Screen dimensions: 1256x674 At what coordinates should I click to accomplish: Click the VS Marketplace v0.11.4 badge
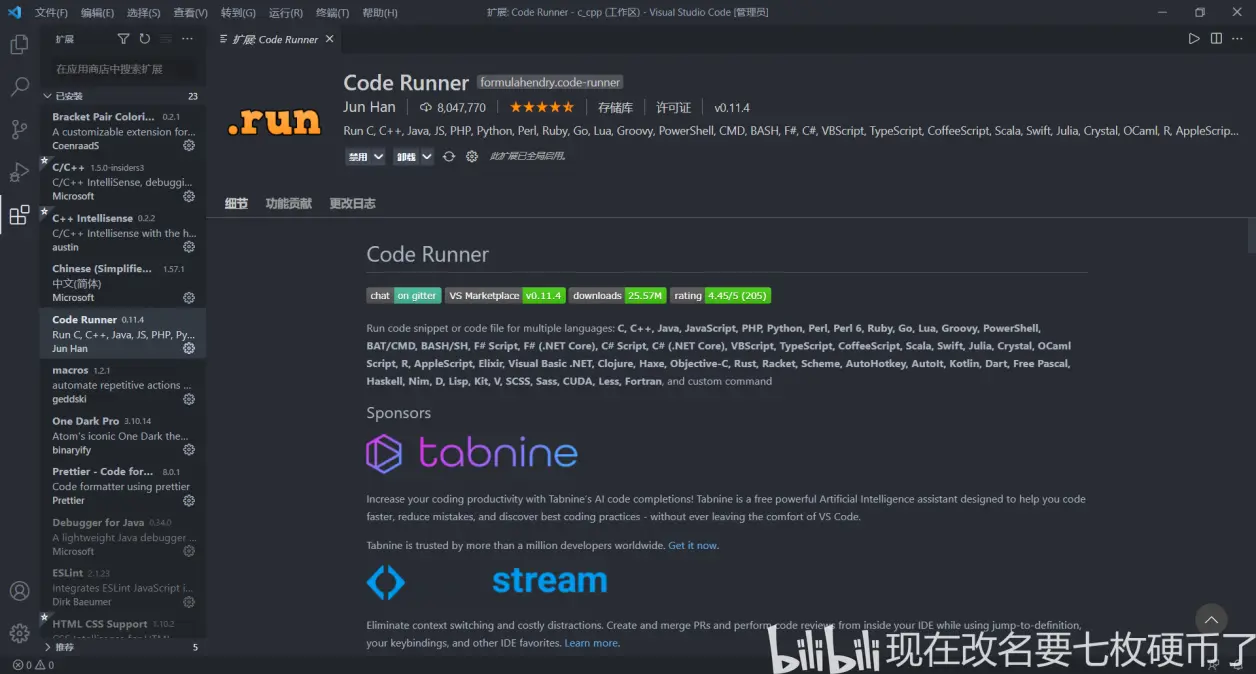point(505,295)
